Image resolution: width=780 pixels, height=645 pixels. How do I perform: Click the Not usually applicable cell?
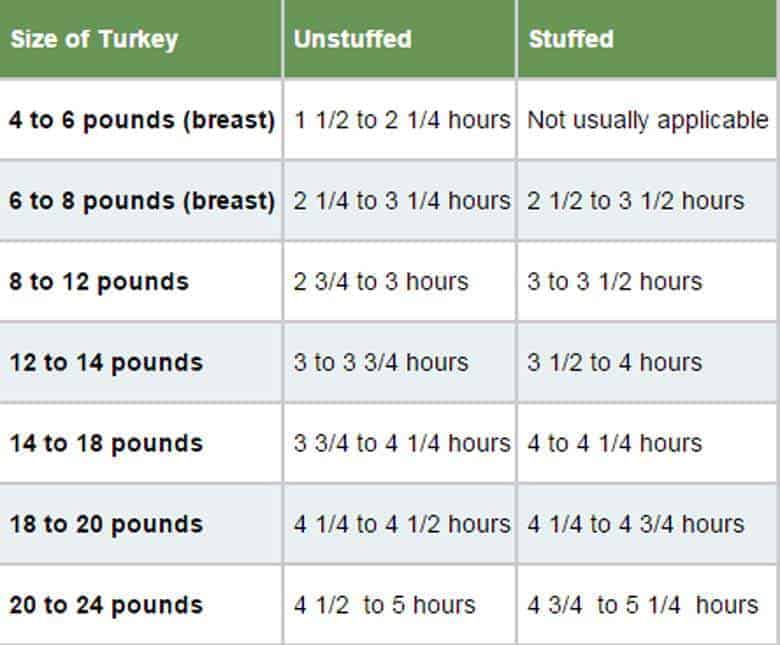647,120
